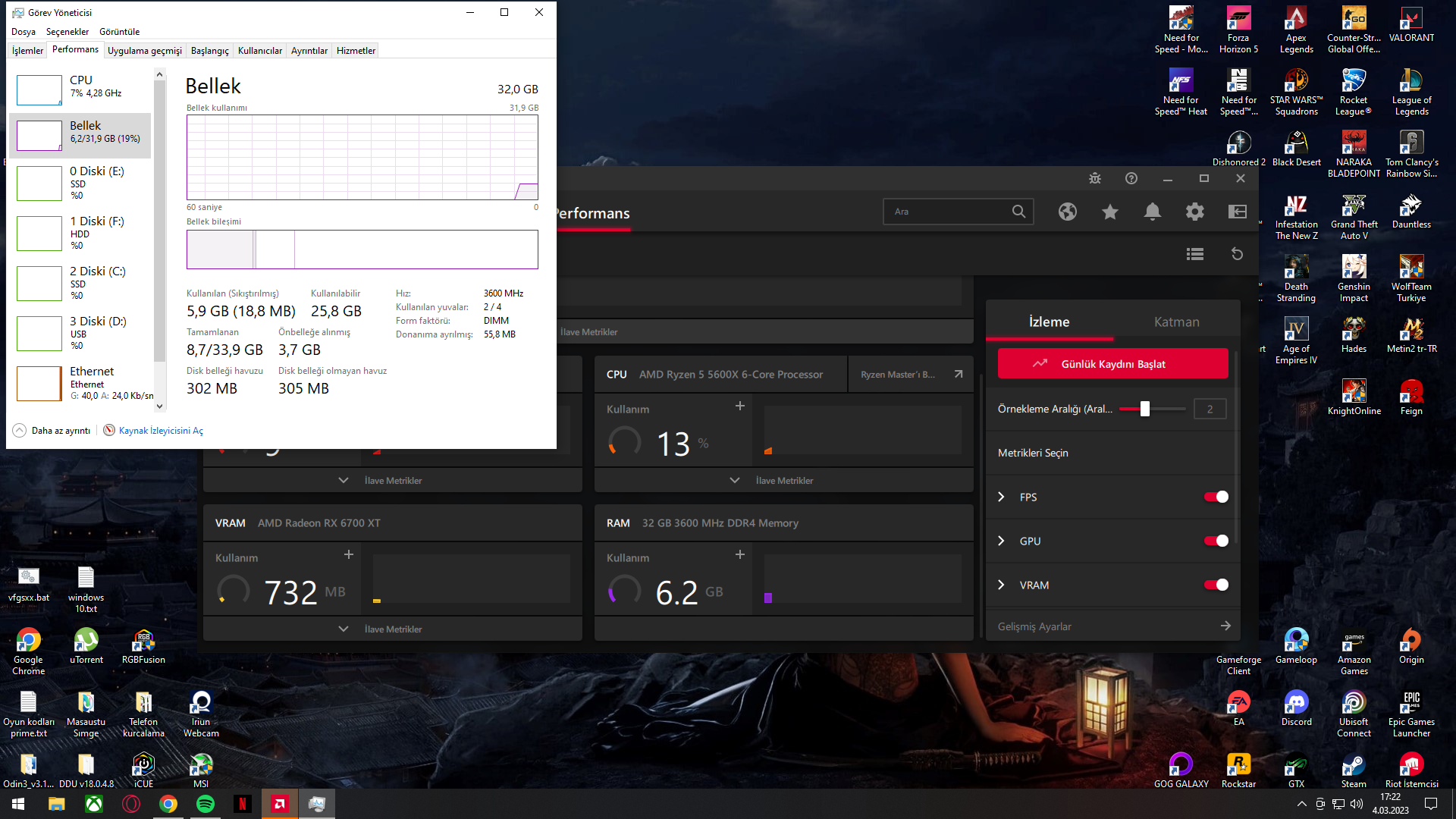Screen dimensions: 1456x819
Task: Click Günlük Kaydını Başlat button
Action: 1112,363
